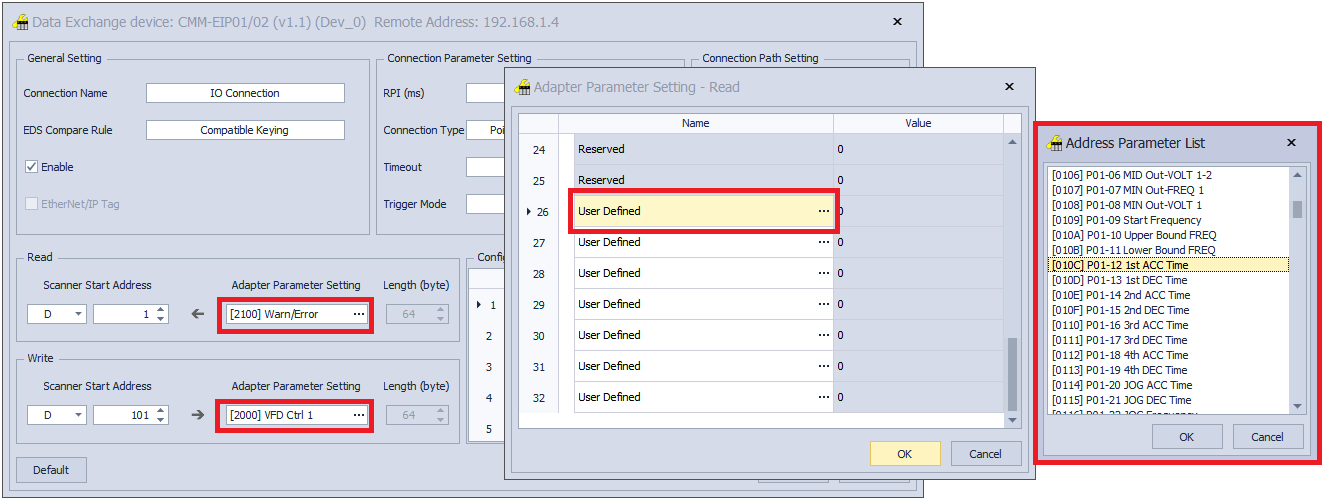Select [0108] P01-08 MIN Out-VOLT 1
Screen dimensions: 1326x500
(1168, 205)
